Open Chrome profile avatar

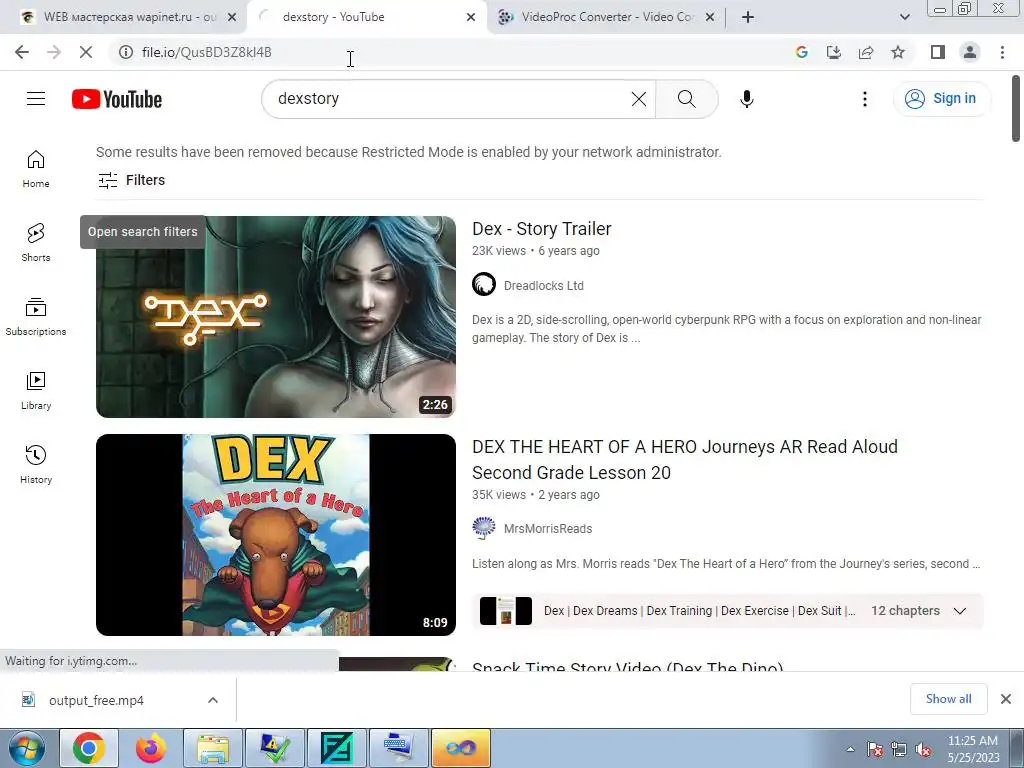pyautogui.click(x=970, y=52)
